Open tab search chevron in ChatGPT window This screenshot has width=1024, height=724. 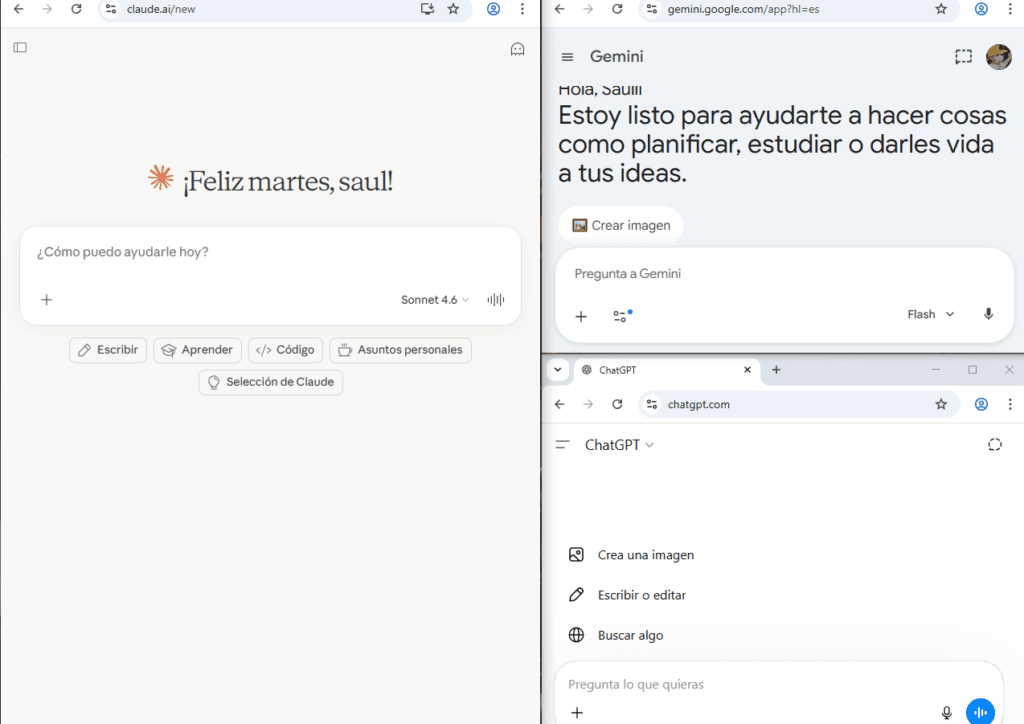(x=558, y=370)
